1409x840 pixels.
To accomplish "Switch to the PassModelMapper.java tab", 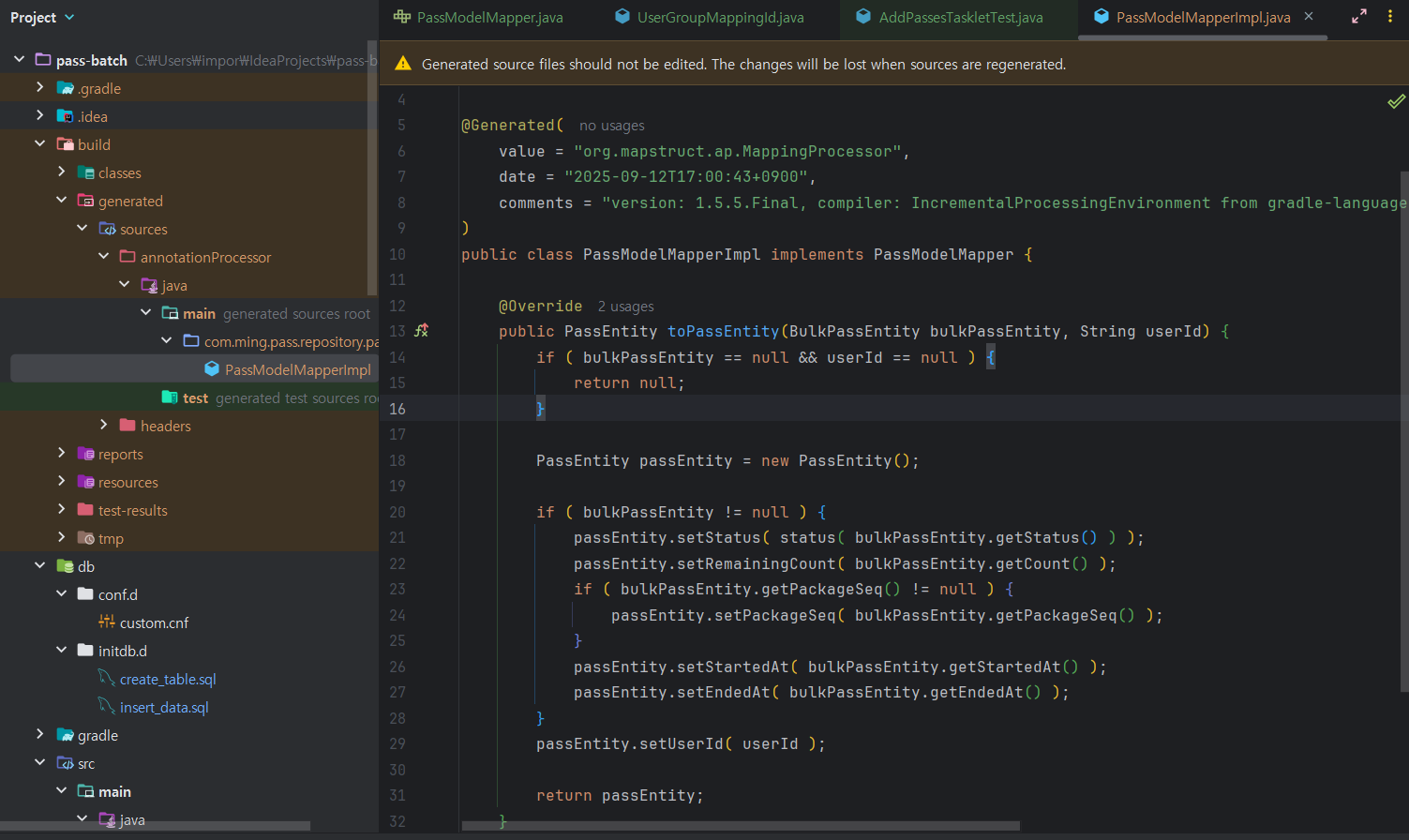I will (489, 17).
